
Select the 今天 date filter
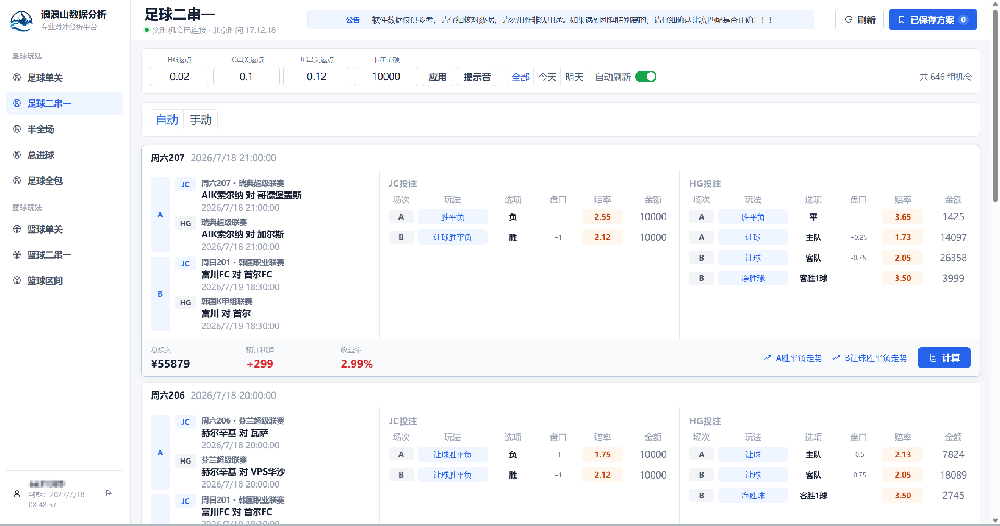pos(547,77)
